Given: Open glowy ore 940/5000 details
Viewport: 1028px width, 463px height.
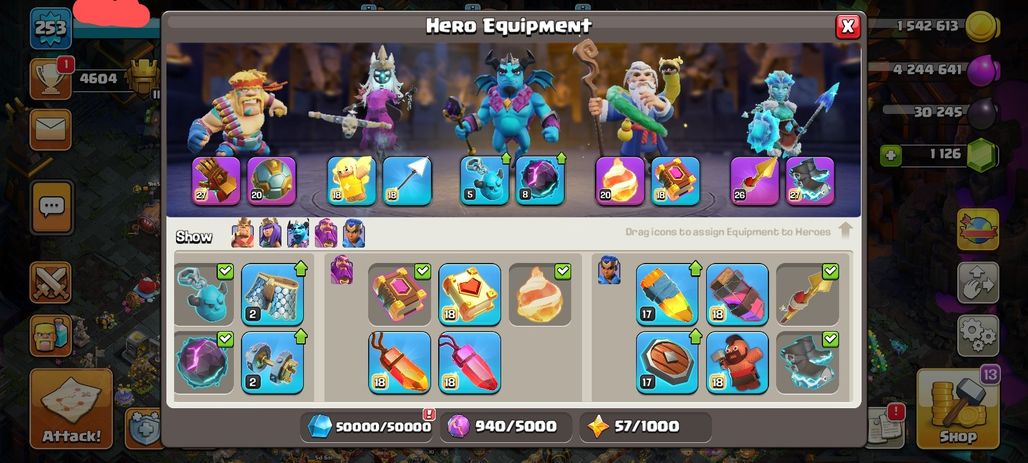Looking at the screenshot, I should click(506, 426).
